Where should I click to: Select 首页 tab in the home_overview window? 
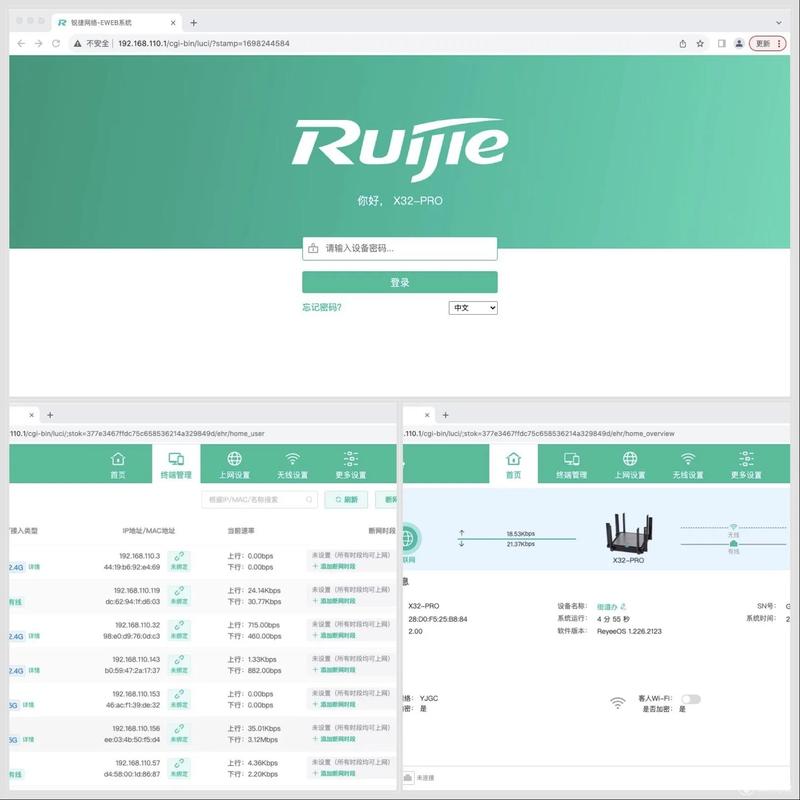(513, 465)
